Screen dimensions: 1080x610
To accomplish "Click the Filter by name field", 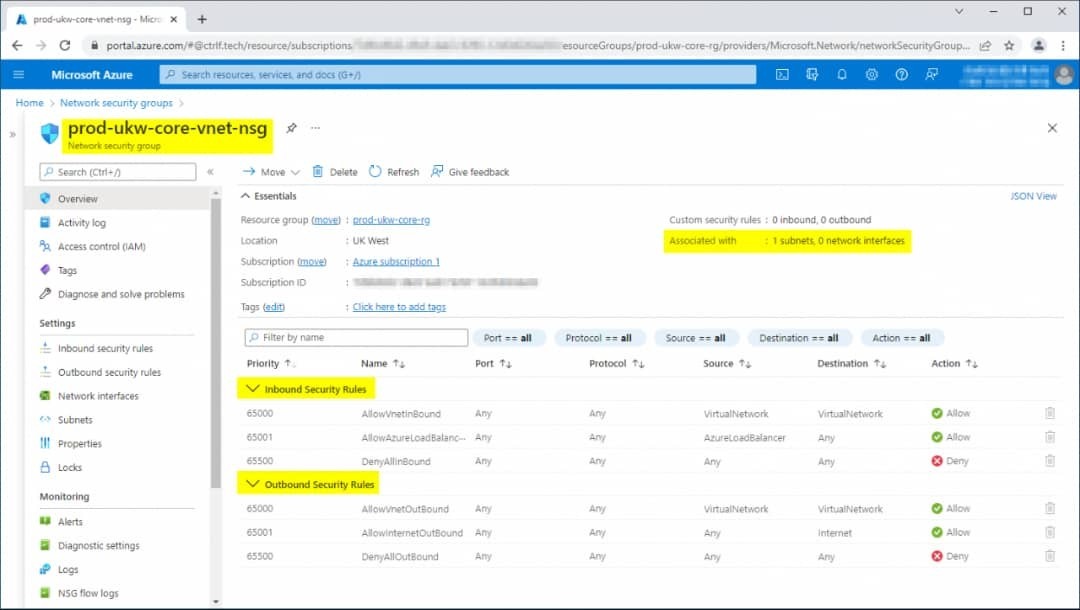I will point(356,337).
